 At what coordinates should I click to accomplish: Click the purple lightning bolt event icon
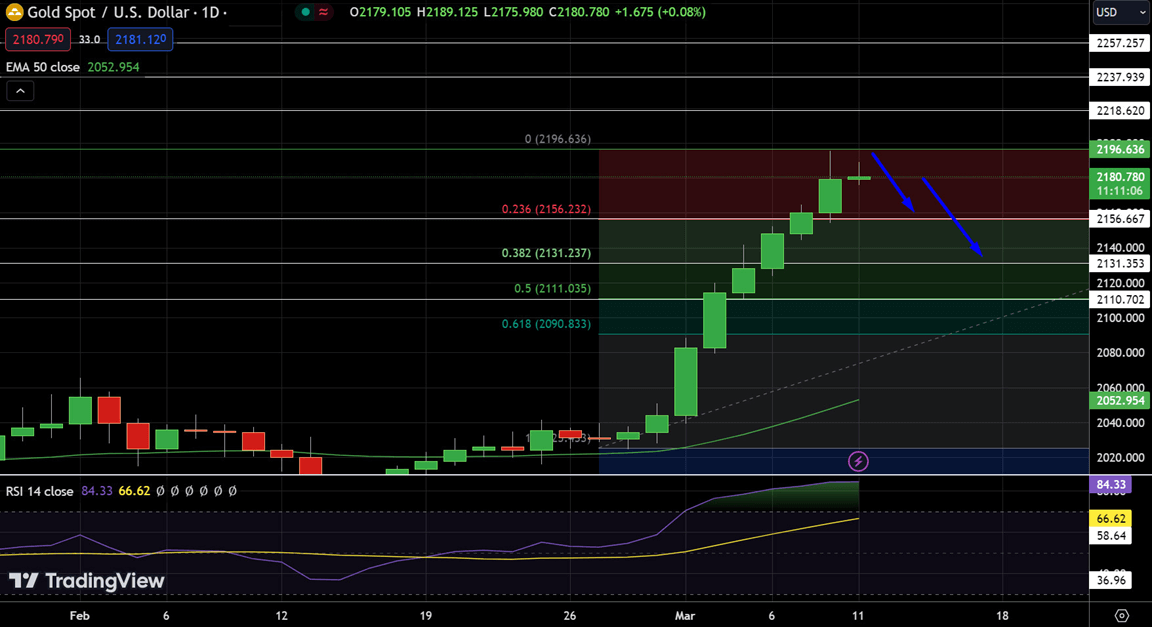(858, 461)
